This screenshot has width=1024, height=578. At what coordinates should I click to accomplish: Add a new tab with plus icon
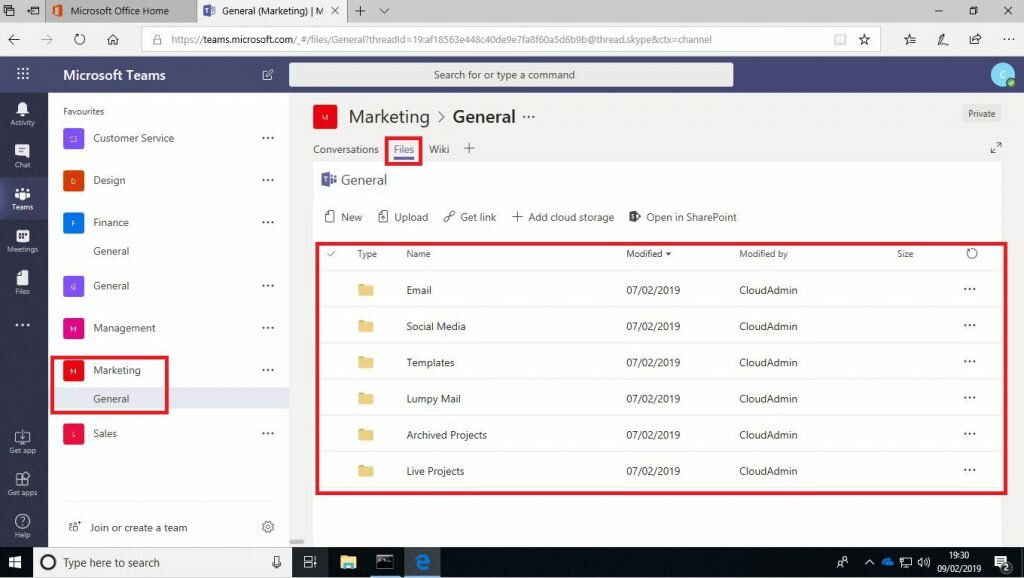click(469, 148)
